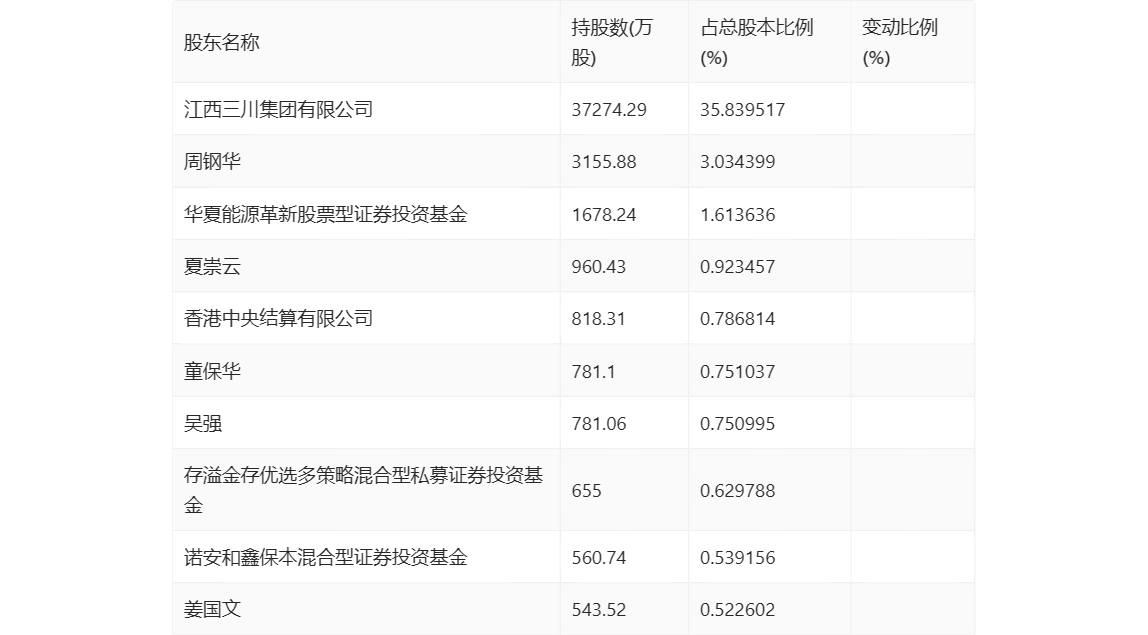Select the percentage 0.751037
The height and width of the screenshot is (635, 1148).
pyautogui.click(x=737, y=371)
